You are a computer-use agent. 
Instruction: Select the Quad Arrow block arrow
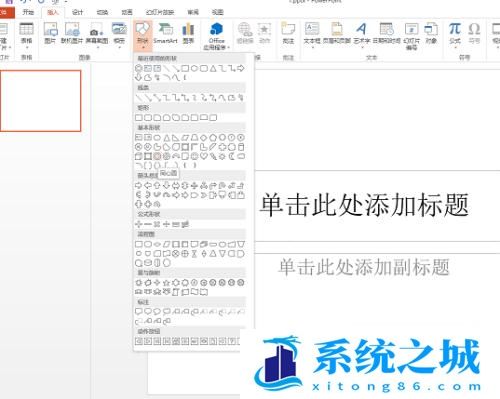194,186
